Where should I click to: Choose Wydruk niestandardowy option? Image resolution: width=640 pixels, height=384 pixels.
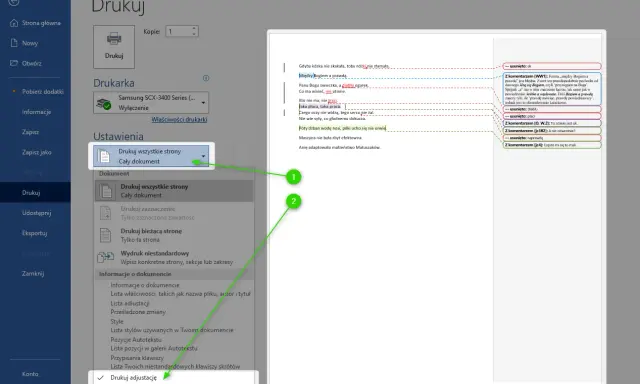174,257
